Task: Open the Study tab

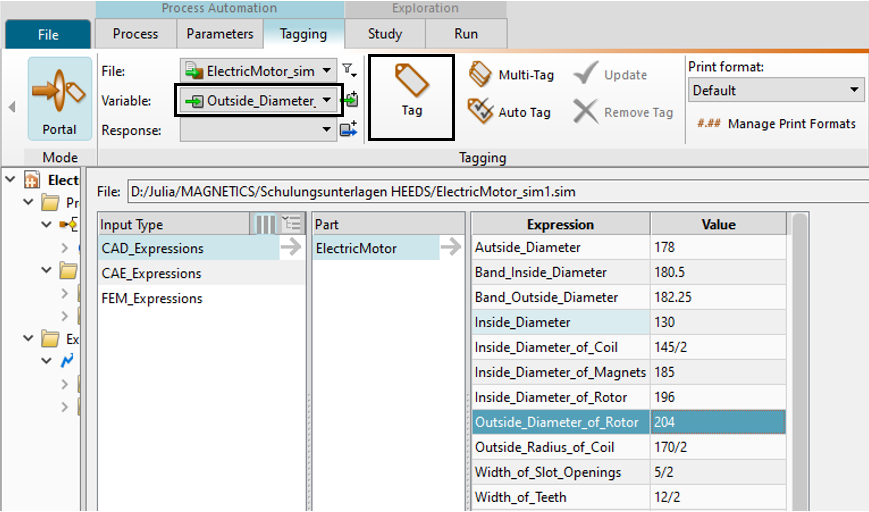Action: click(x=385, y=33)
